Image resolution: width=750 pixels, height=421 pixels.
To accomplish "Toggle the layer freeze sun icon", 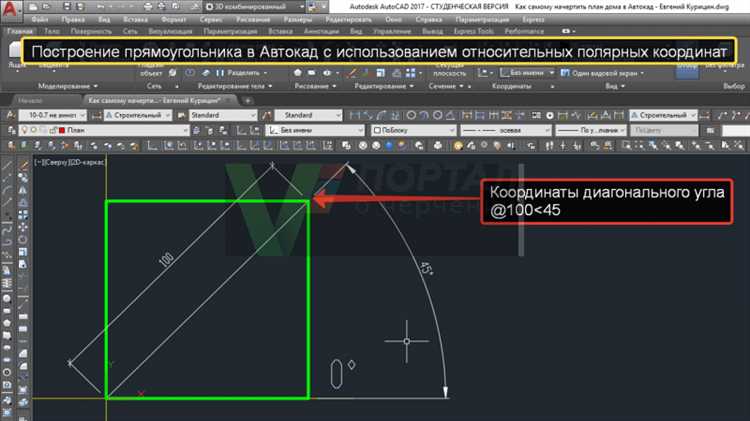I will 32,130.
